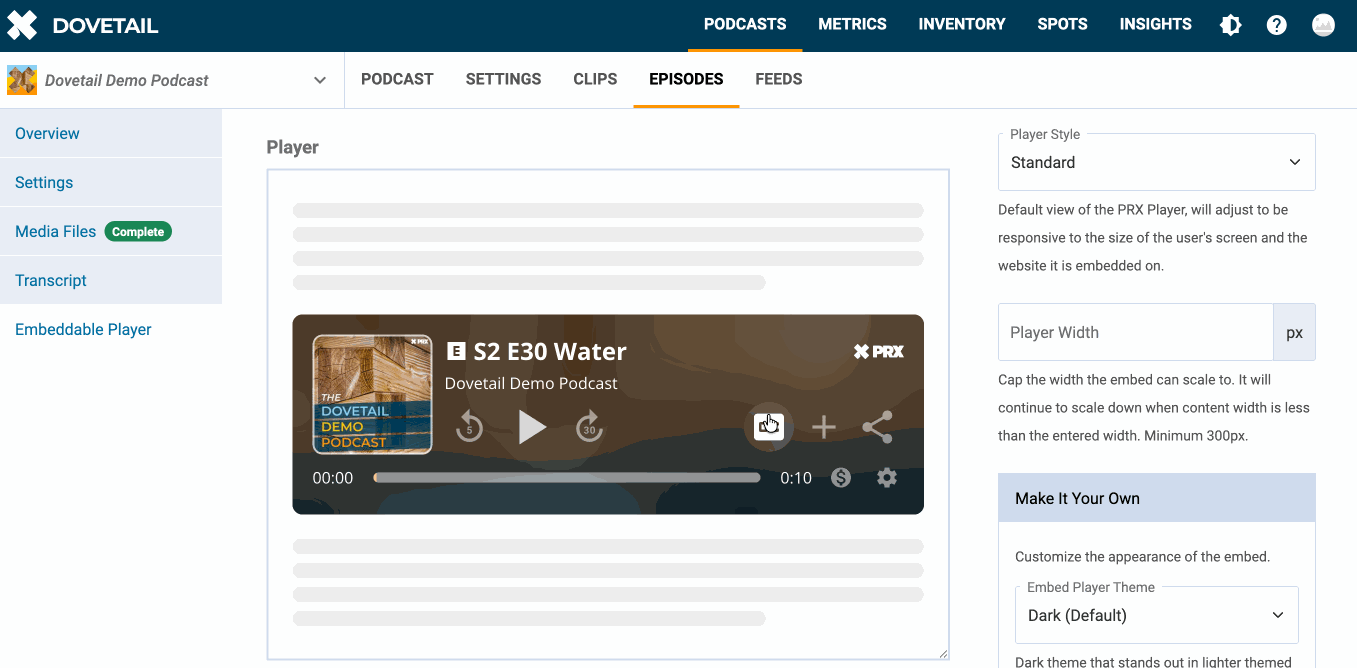Open the Transcript sidebar link
This screenshot has width=1357, height=668.
tap(51, 280)
